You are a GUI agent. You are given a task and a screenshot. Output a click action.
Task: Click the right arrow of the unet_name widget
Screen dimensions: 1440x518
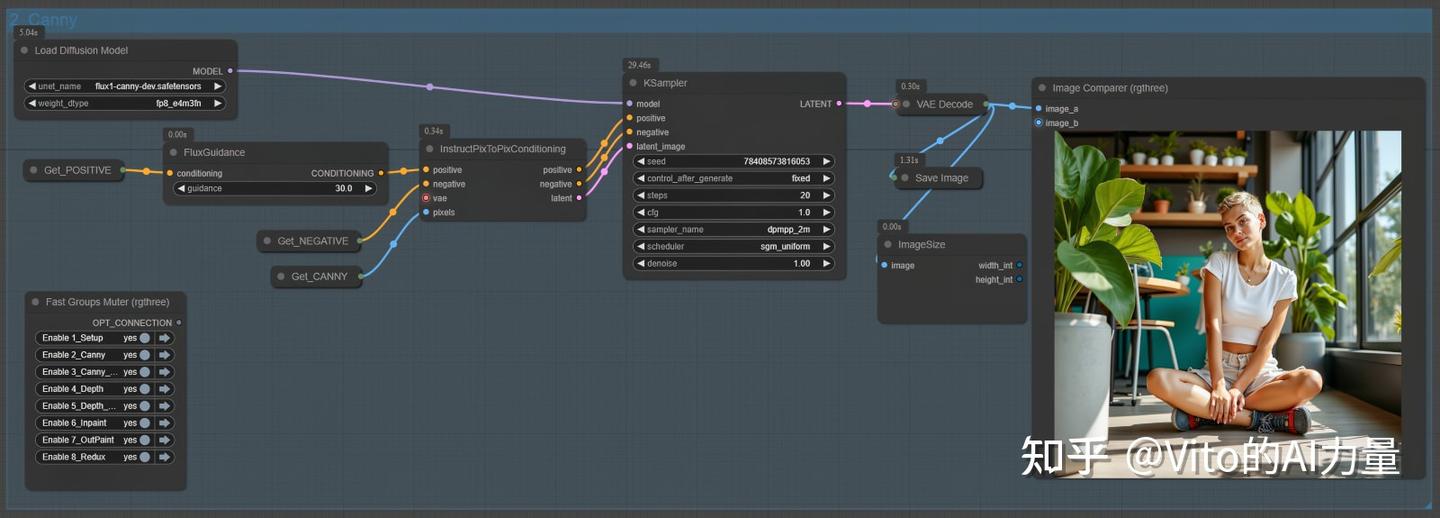[218, 86]
